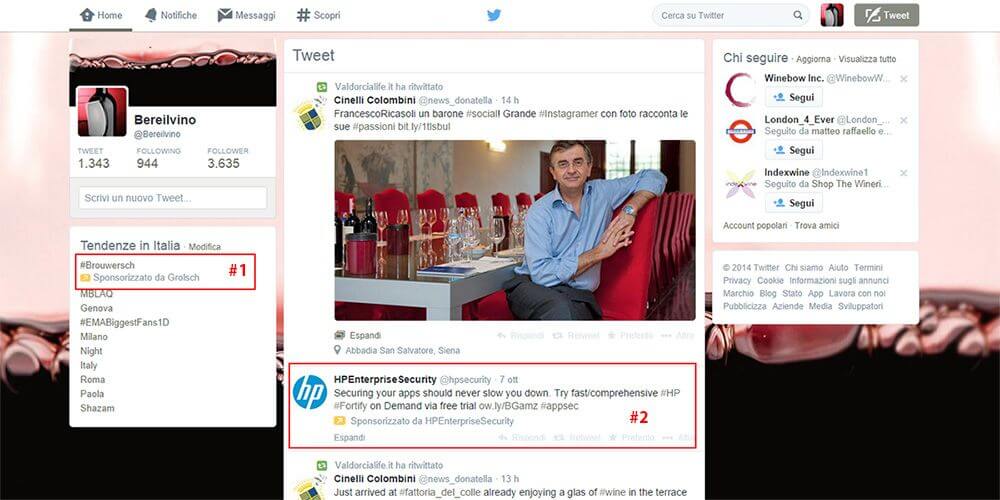
Task: Dismiss the Winebow Inc. suggestion
Action: (904, 79)
